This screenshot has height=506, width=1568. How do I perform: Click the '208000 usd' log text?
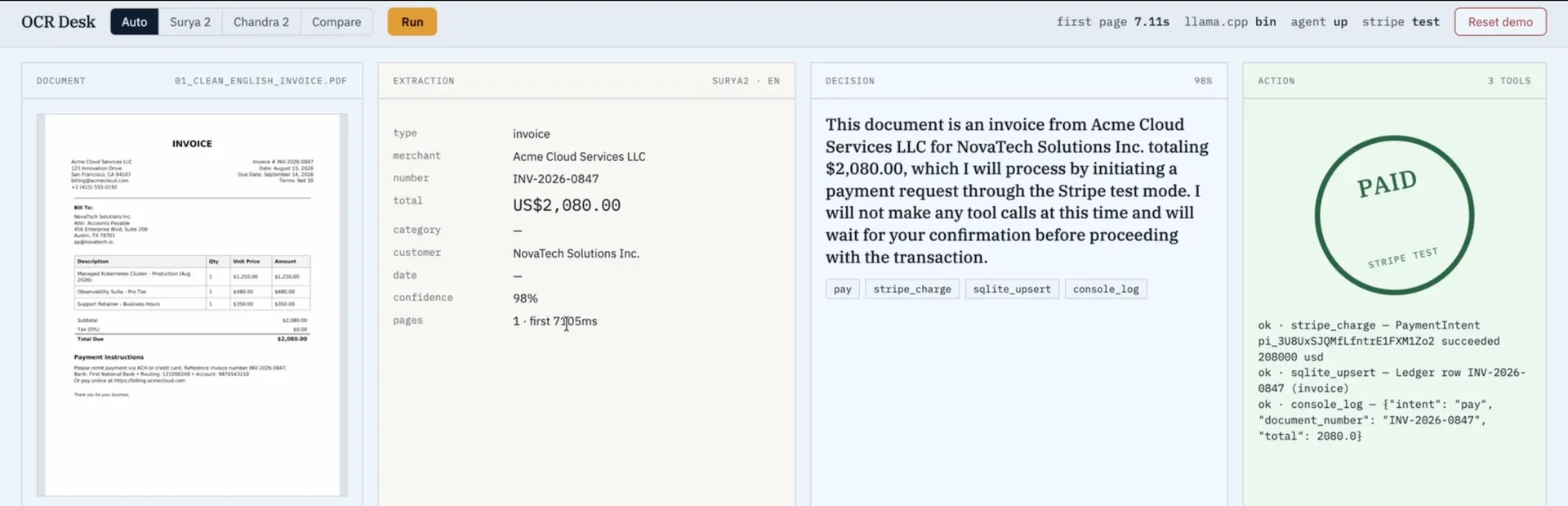pyautogui.click(x=1290, y=357)
